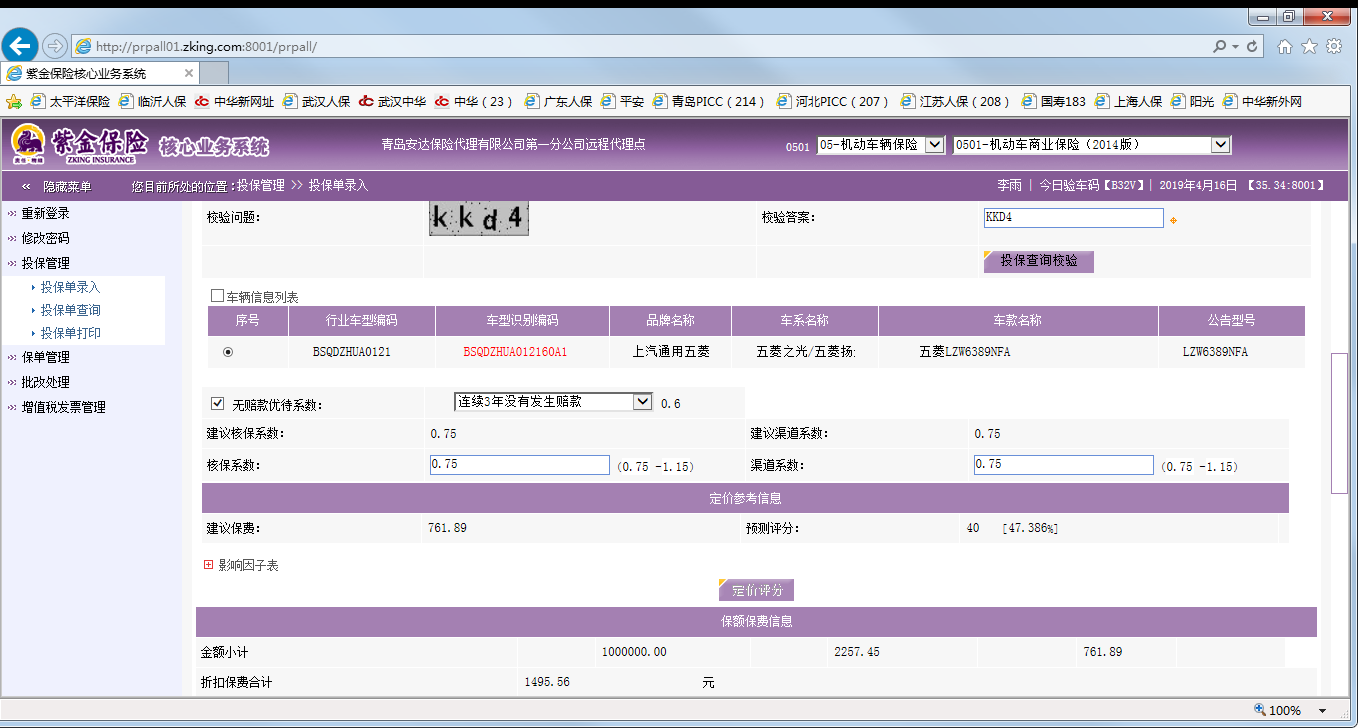The width and height of the screenshot is (1358, 728).
Task: Open the favorites star icon
Action: (1309, 46)
